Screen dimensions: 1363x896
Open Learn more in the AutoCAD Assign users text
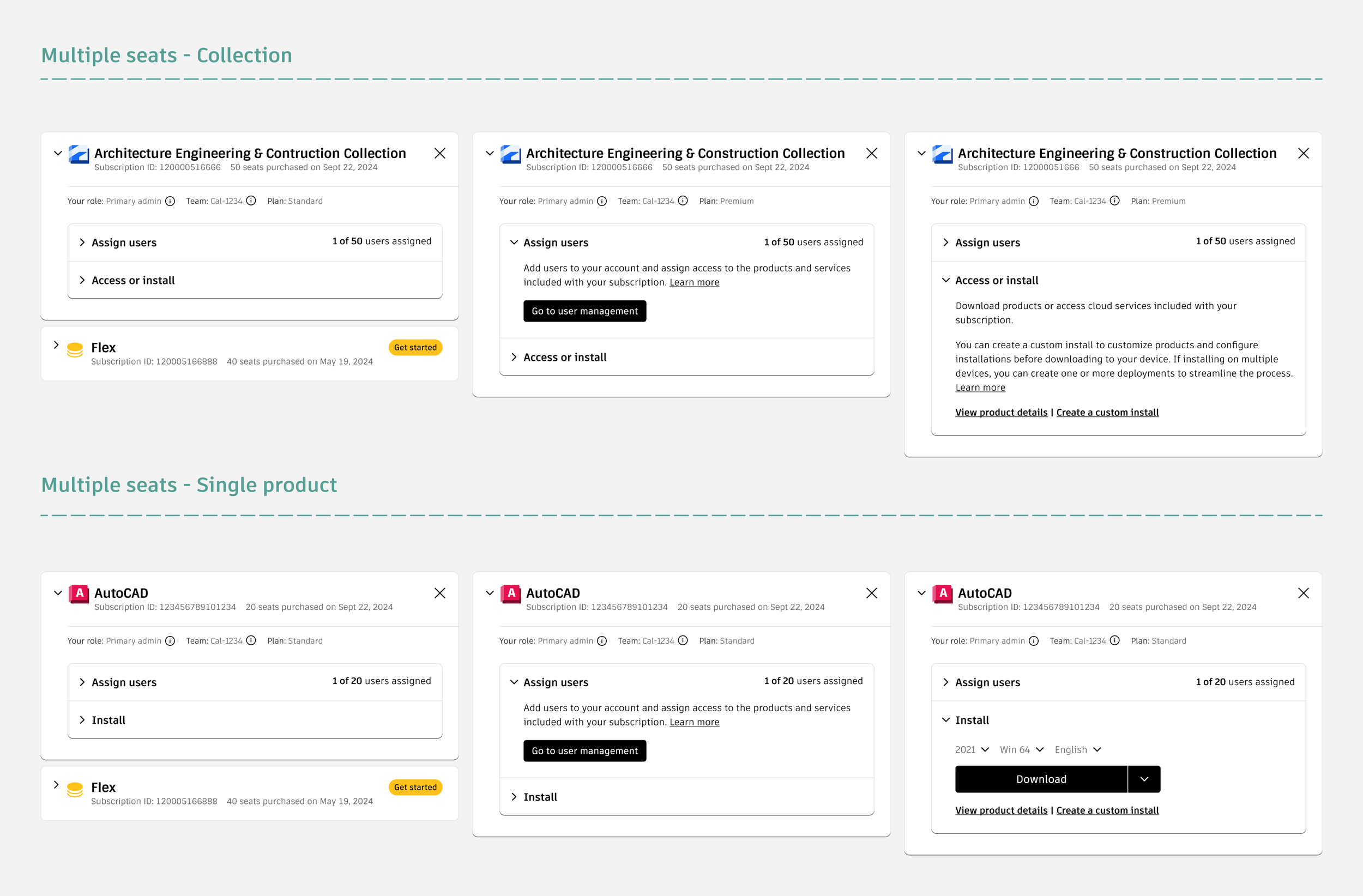coord(694,722)
